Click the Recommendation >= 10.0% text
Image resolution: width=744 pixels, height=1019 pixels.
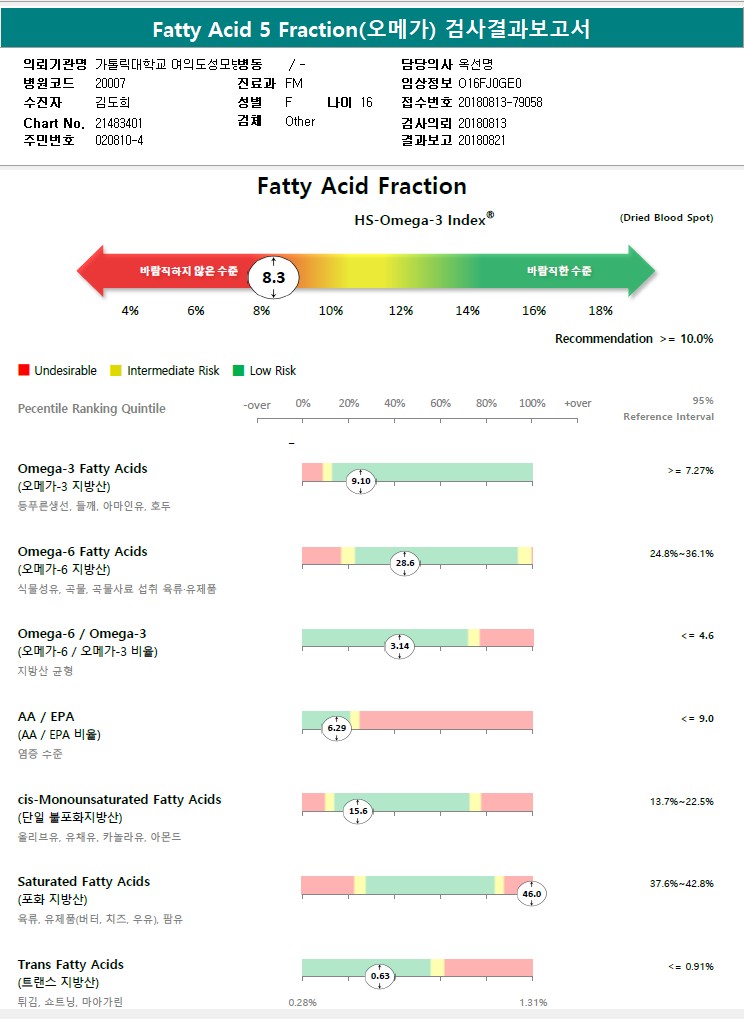click(x=634, y=339)
